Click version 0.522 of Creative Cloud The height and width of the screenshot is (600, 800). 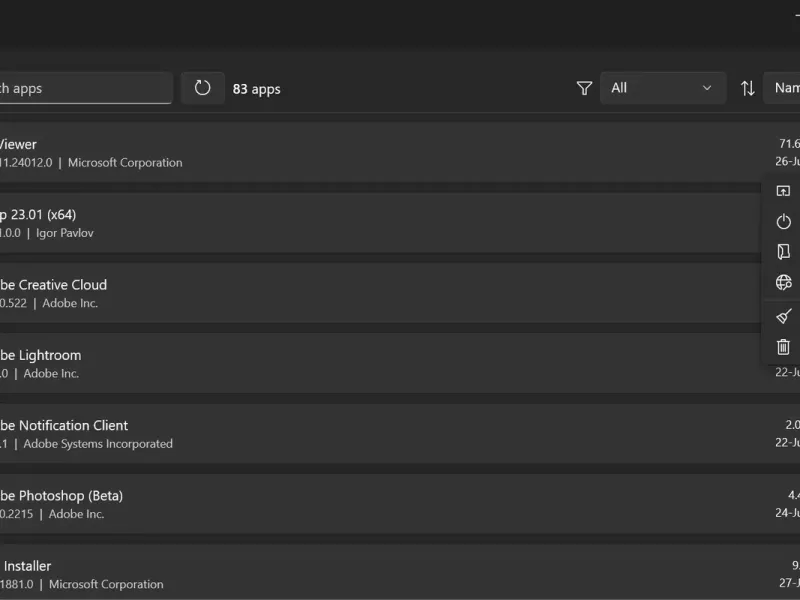pyautogui.click(x=13, y=303)
